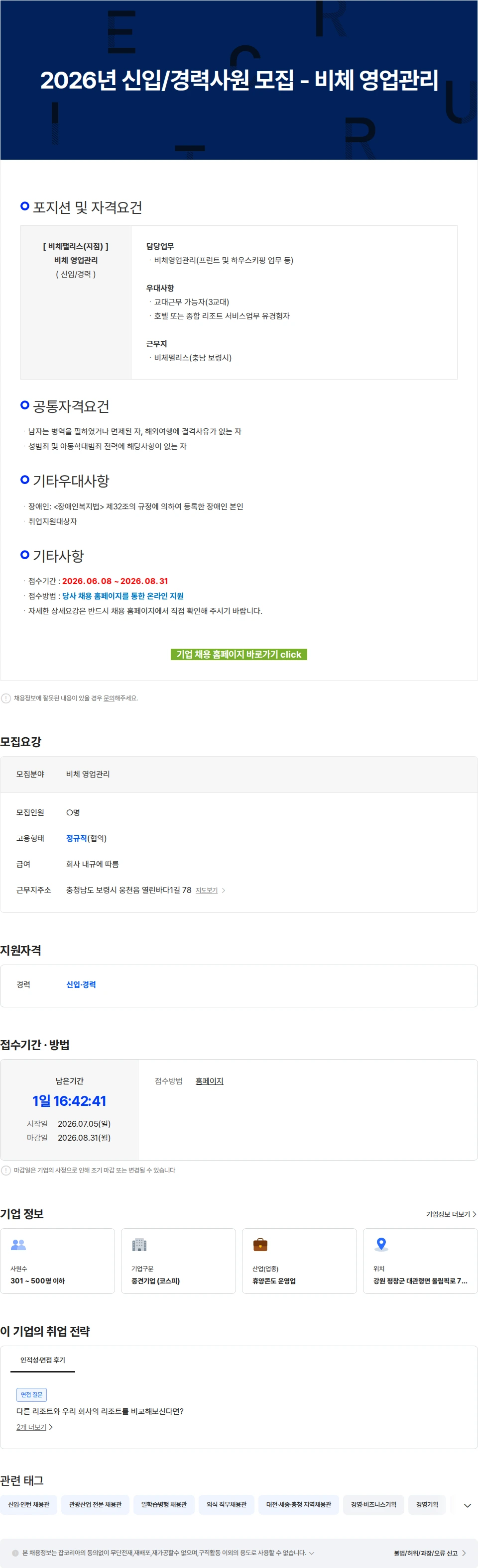Click the blue text 당사 채용 홈페이지를 통한 온라인 지원
The height and width of the screenshot is (1568, 478).
tap(122, 596)
